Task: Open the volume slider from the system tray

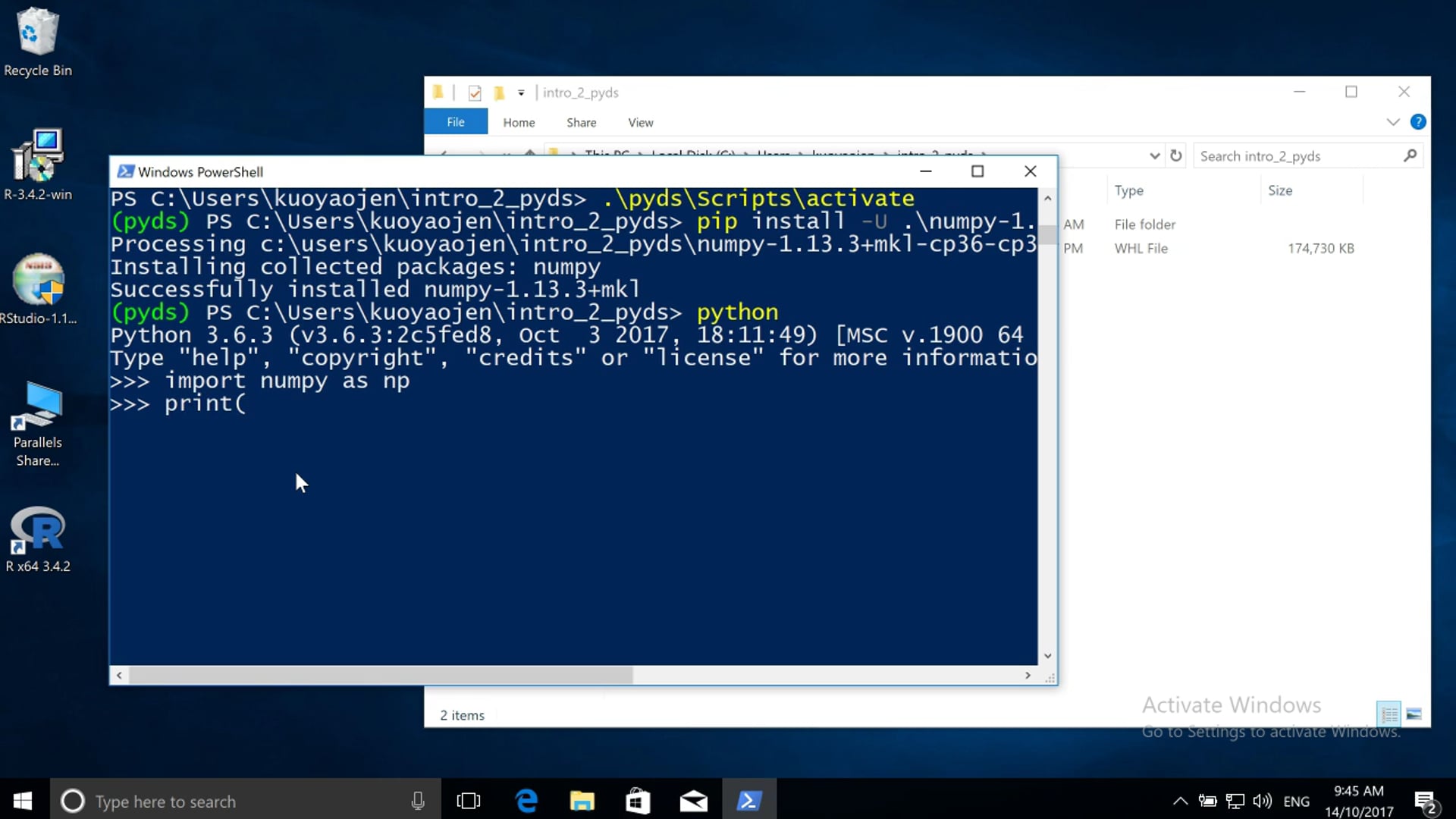Action: pyautogui.click(x=1262, y=800)
